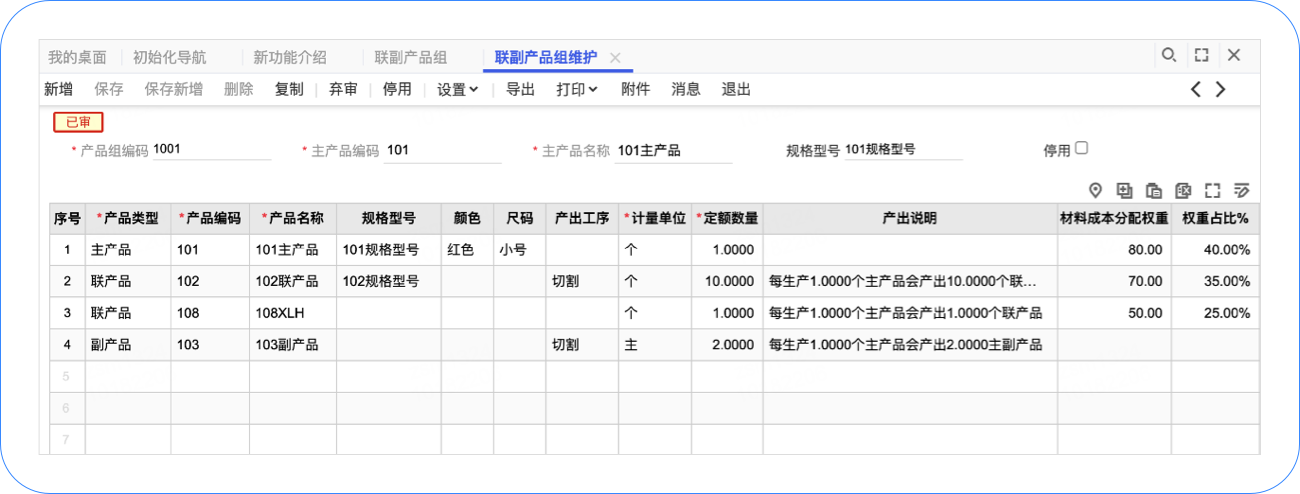Click the 产品类型 column header
The image size is (1300, 494).
tap(128, 218)
